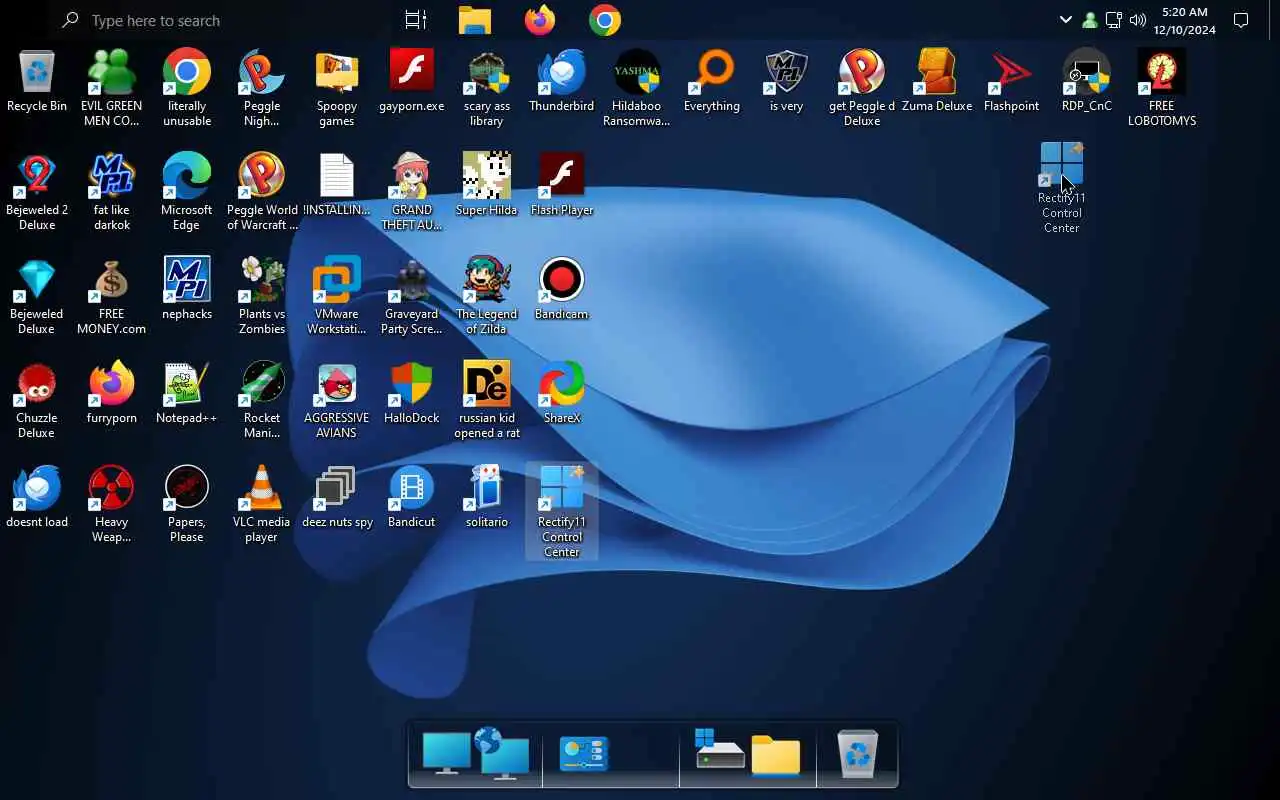The image size is (1280, 800).
Task: Open File Explorer from the taskbar
Action: pos(475,20)
